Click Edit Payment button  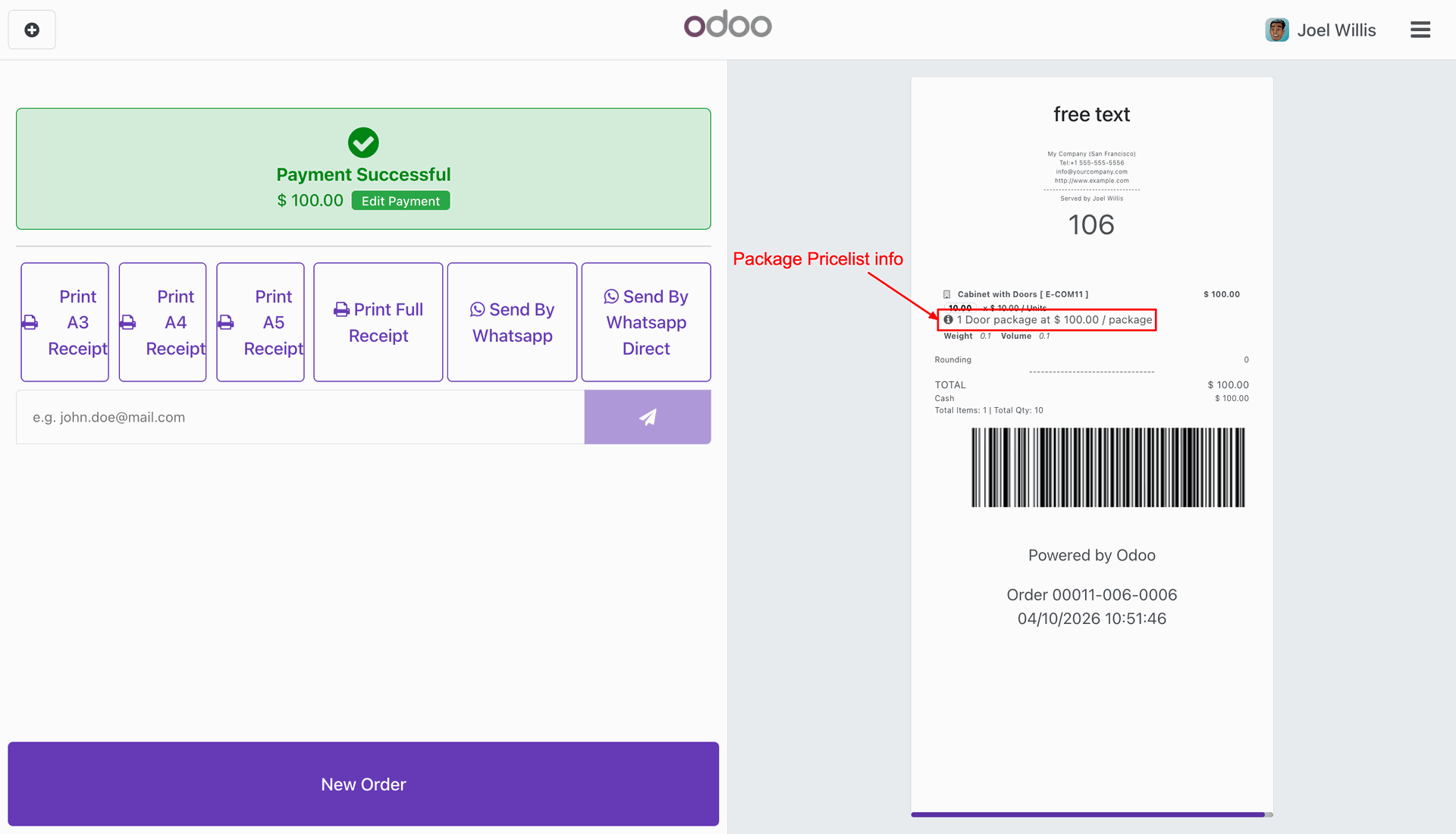400,201
